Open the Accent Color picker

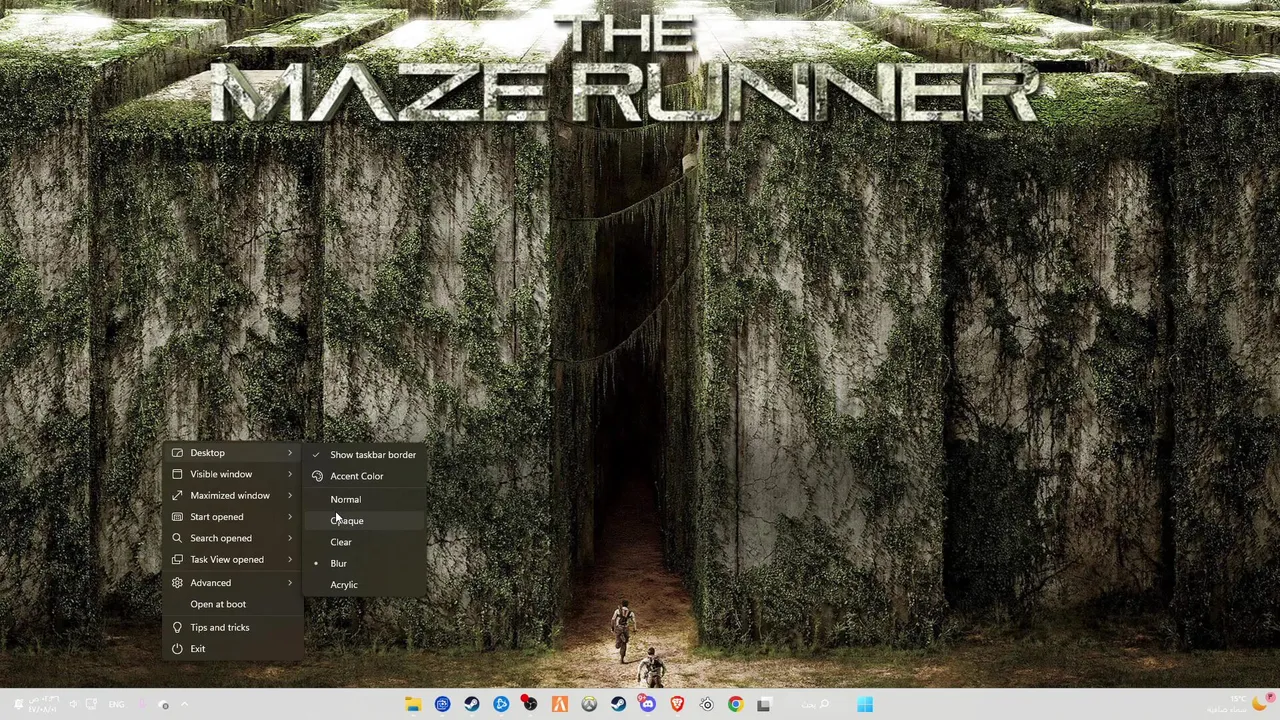365,476
